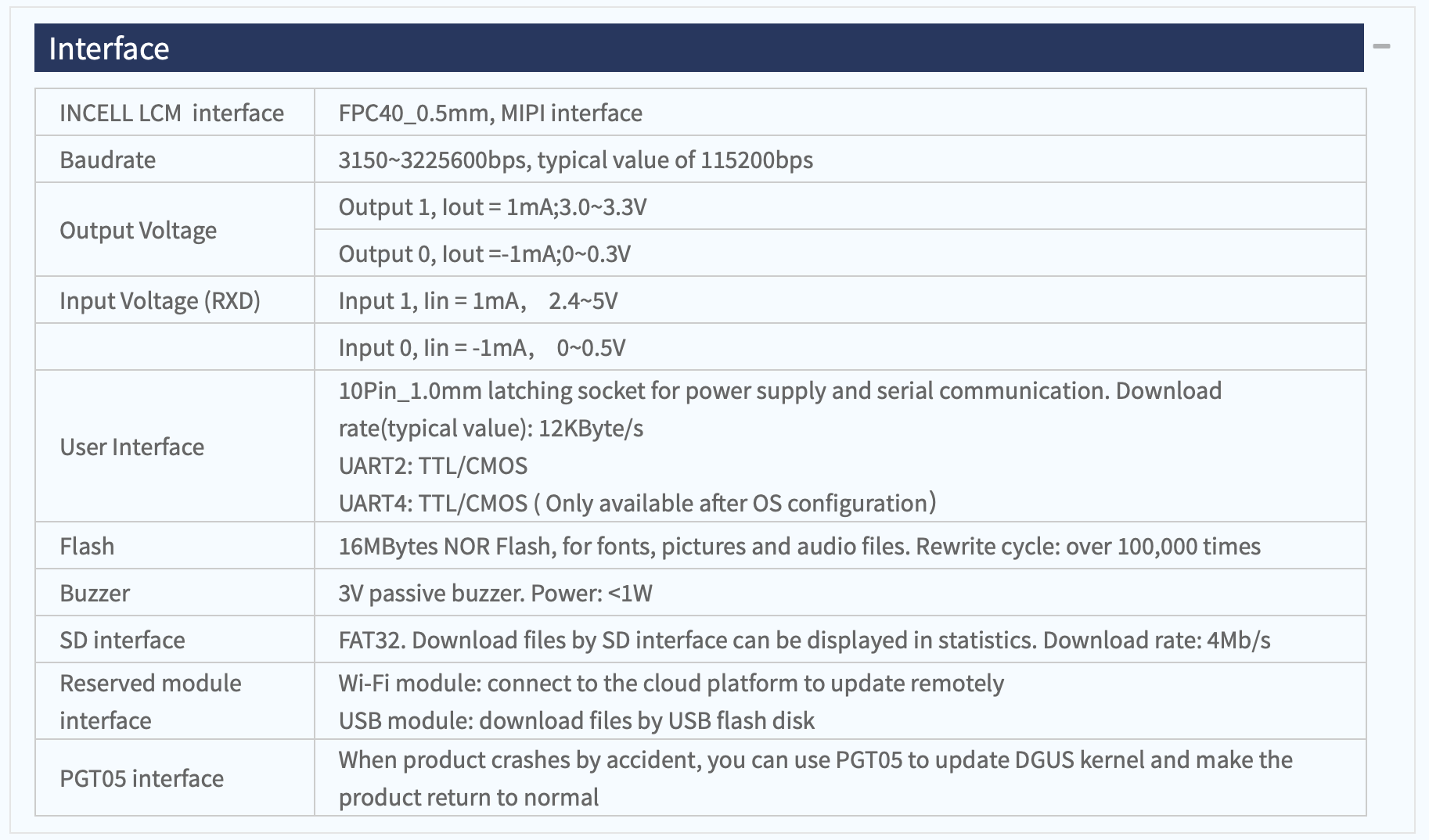Select the Flash row label
This screenshot has width=1429, height=840.
[87, 546]
